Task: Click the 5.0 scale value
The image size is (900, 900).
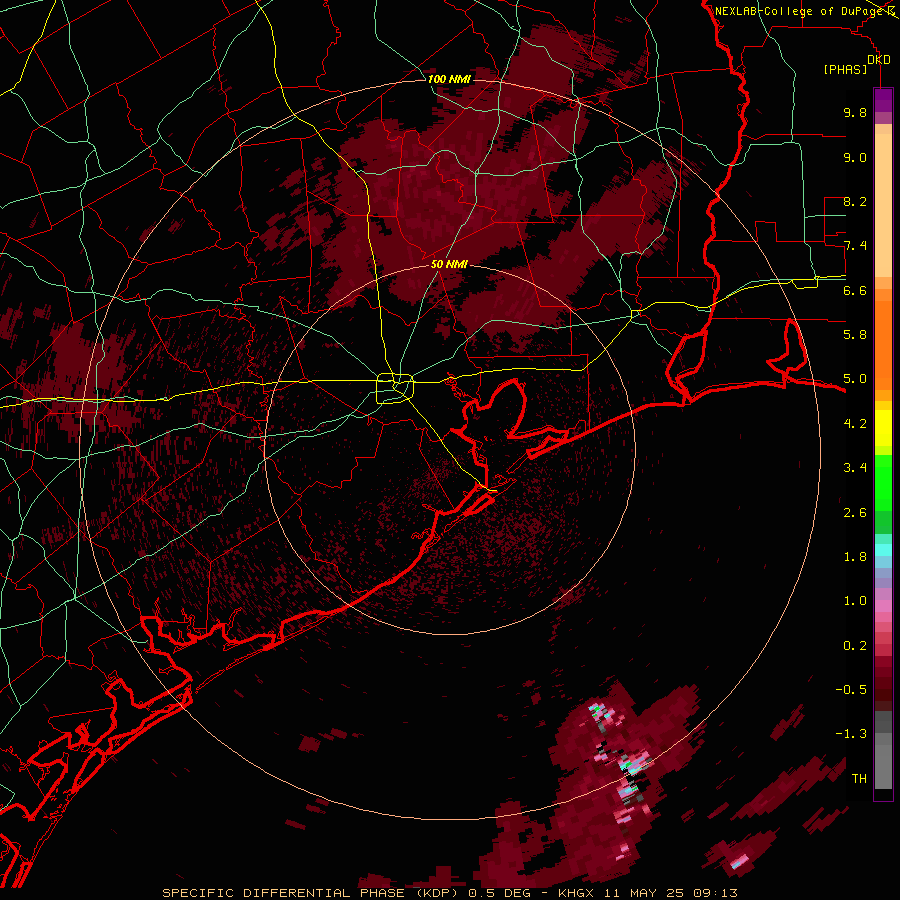Action: click(x=855, y=379)
